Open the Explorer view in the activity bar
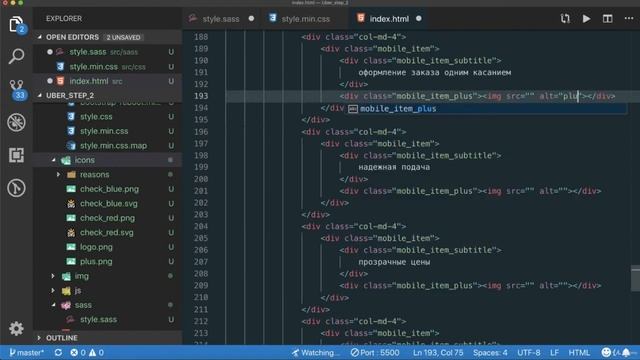 (16, 25)
